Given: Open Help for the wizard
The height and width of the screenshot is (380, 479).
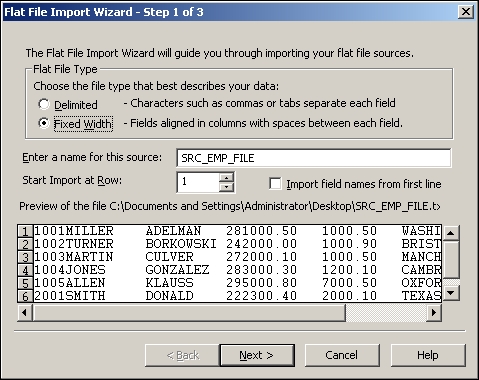Looking at the screenshot, I should 428,355.
